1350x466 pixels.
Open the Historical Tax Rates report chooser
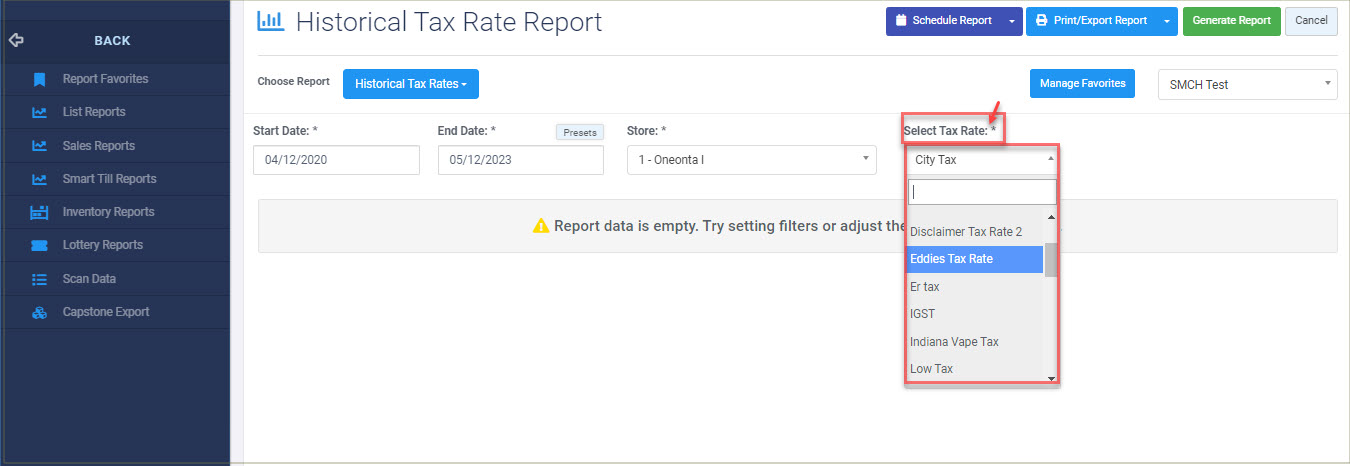pyautogui.click(x=411, y=84)
